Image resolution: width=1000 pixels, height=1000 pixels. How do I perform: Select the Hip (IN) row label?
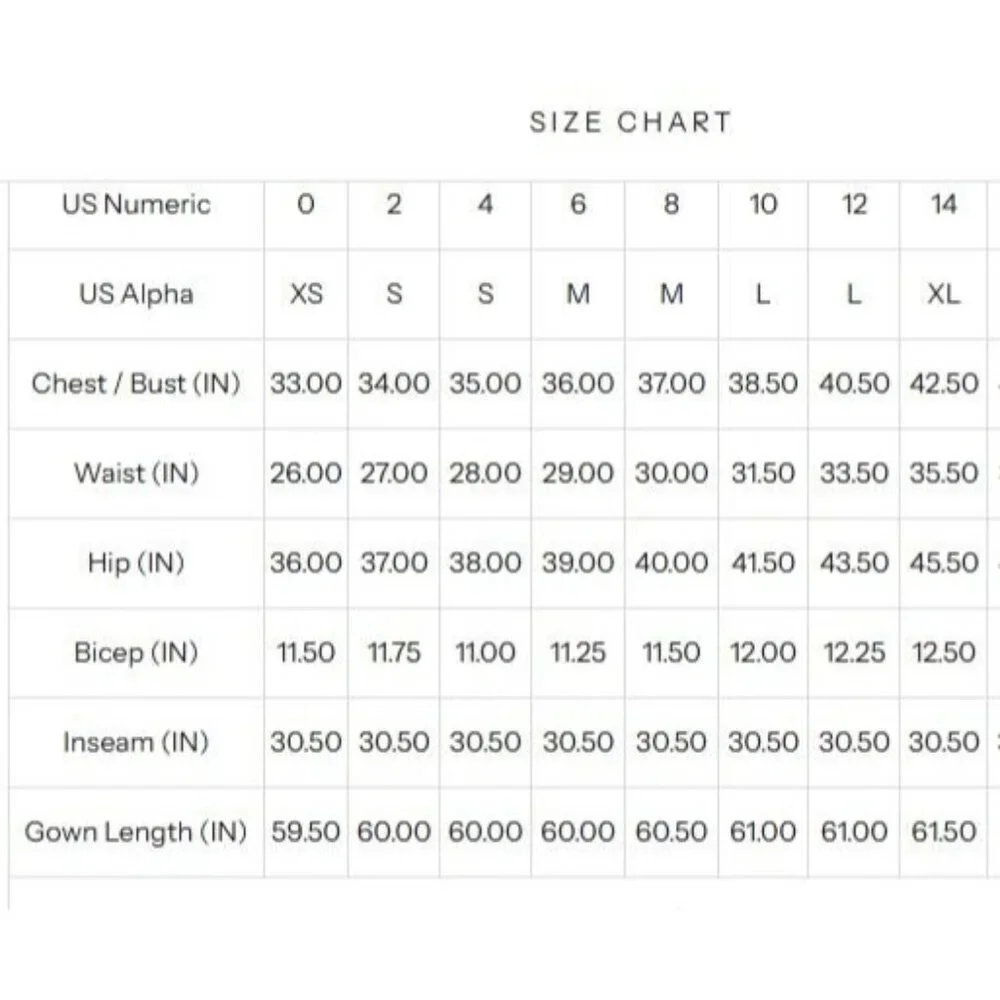pyautogui.click(x=136, y=563)
